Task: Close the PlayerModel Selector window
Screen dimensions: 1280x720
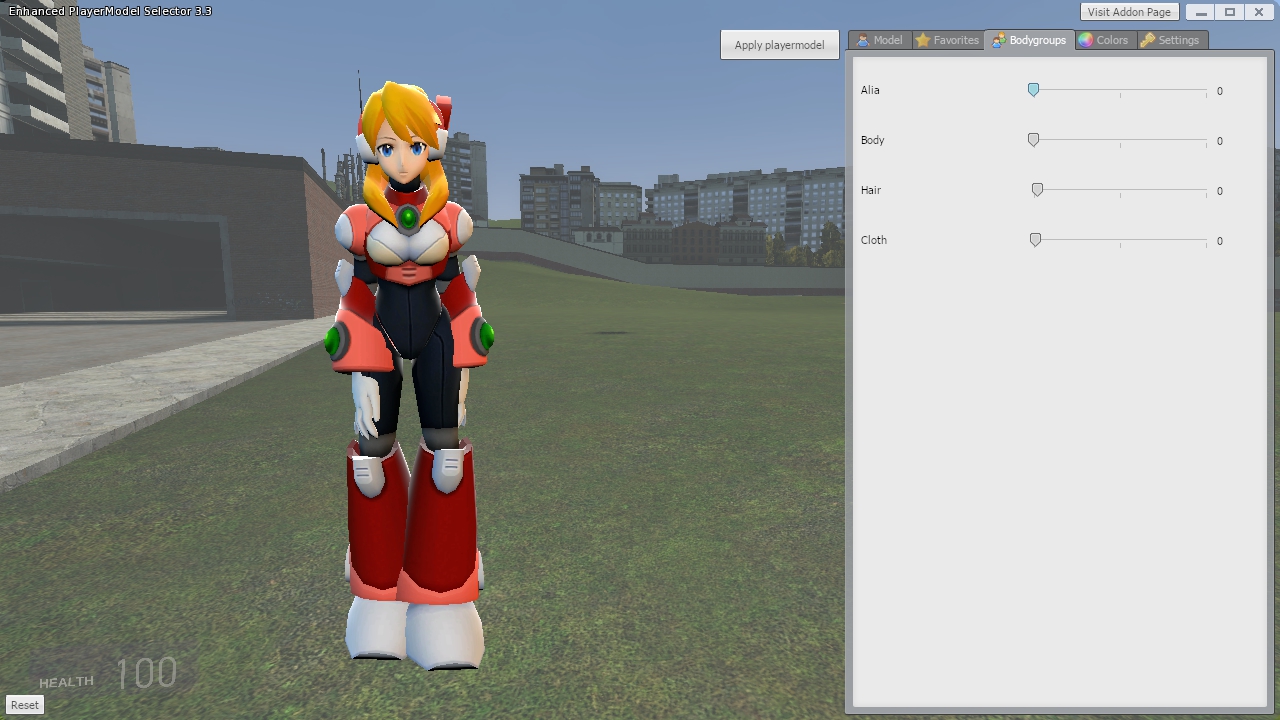Action: point(1259,12)
